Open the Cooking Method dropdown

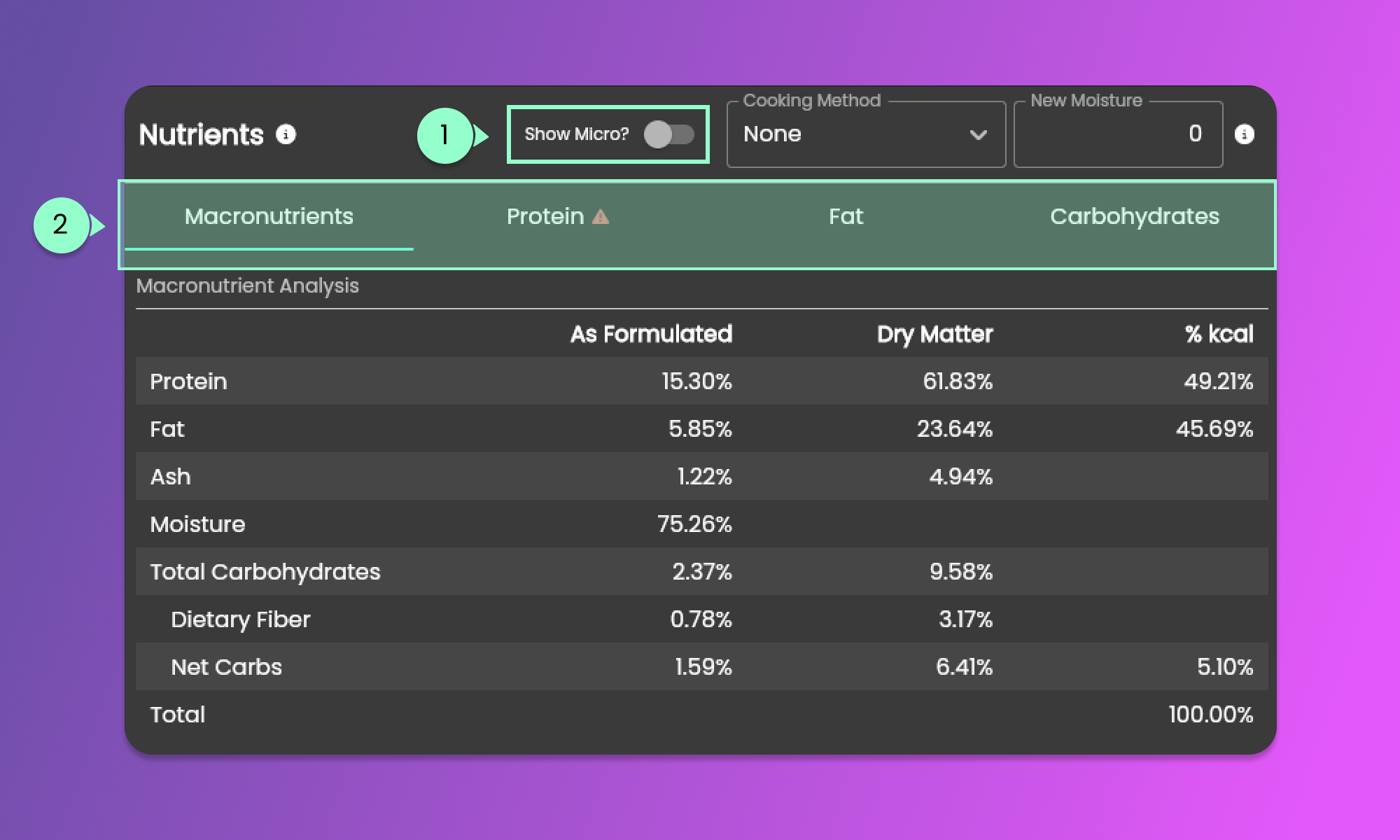coord(865,134)
